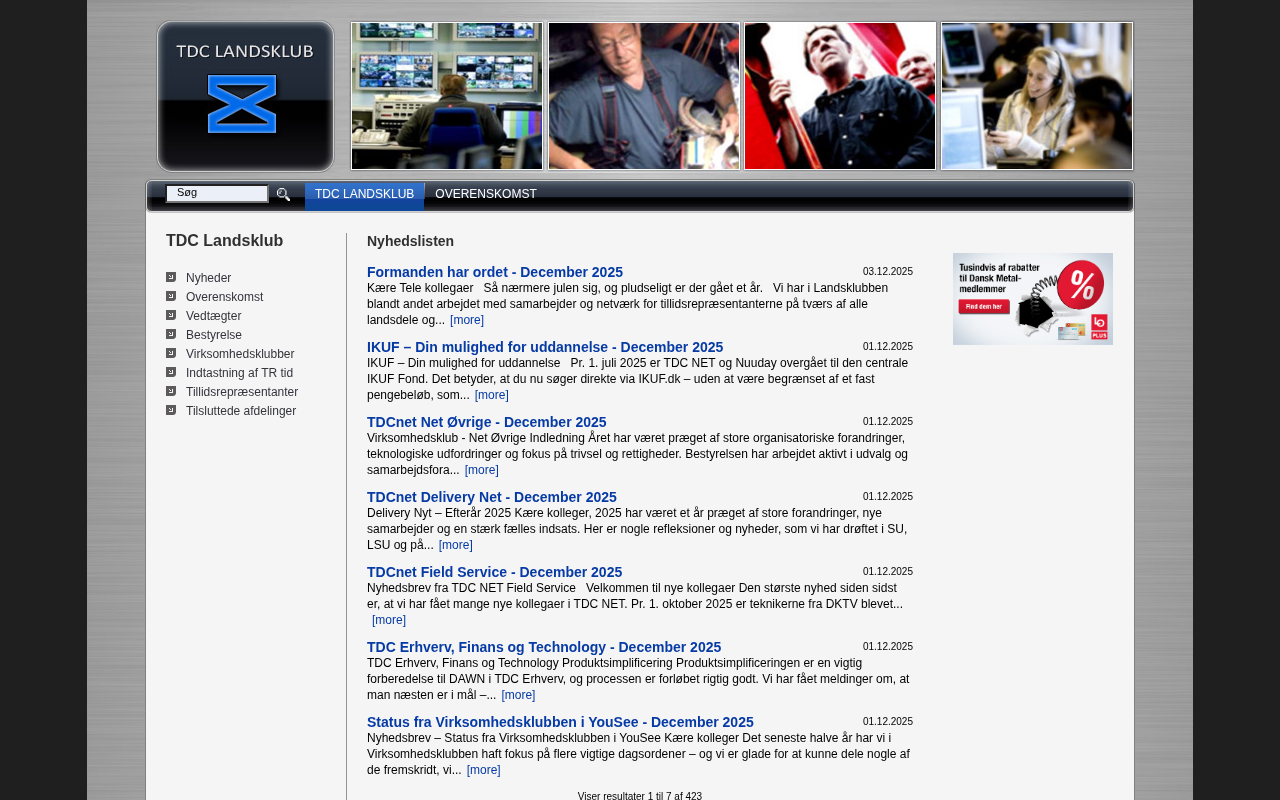
Task: Open Vedtægter in the sidebar menu
Action: [213, 316]
